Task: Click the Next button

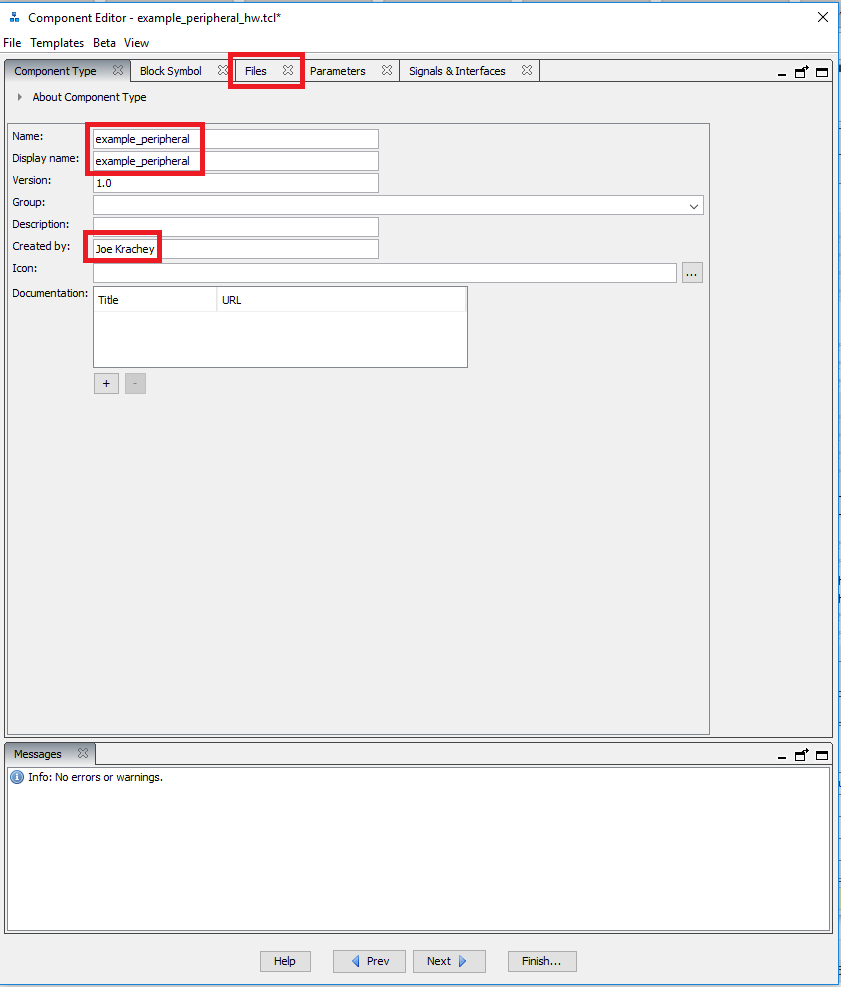Action: [x=449, y=961]
